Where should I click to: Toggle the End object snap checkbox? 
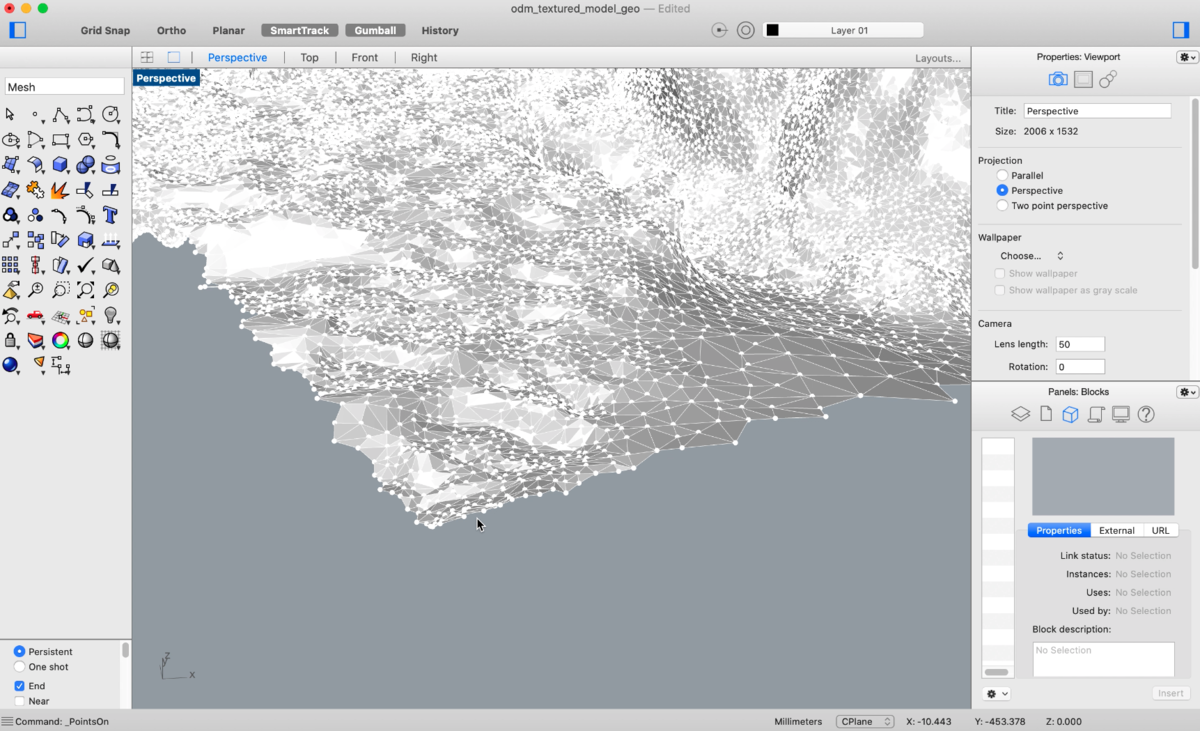(19, 686)
